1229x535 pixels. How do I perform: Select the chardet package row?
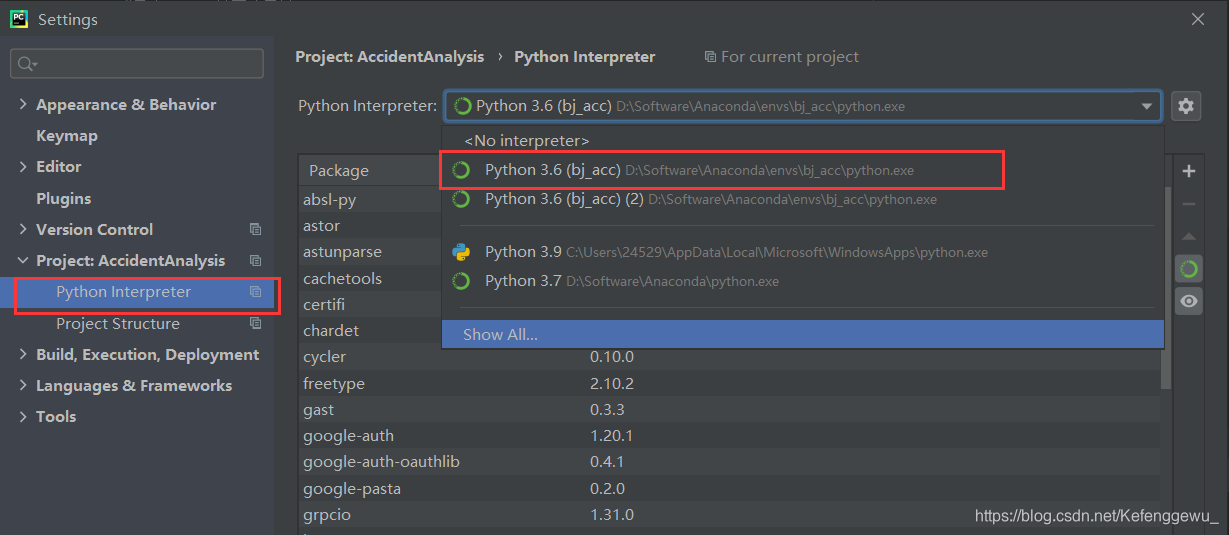click(370, 330)
